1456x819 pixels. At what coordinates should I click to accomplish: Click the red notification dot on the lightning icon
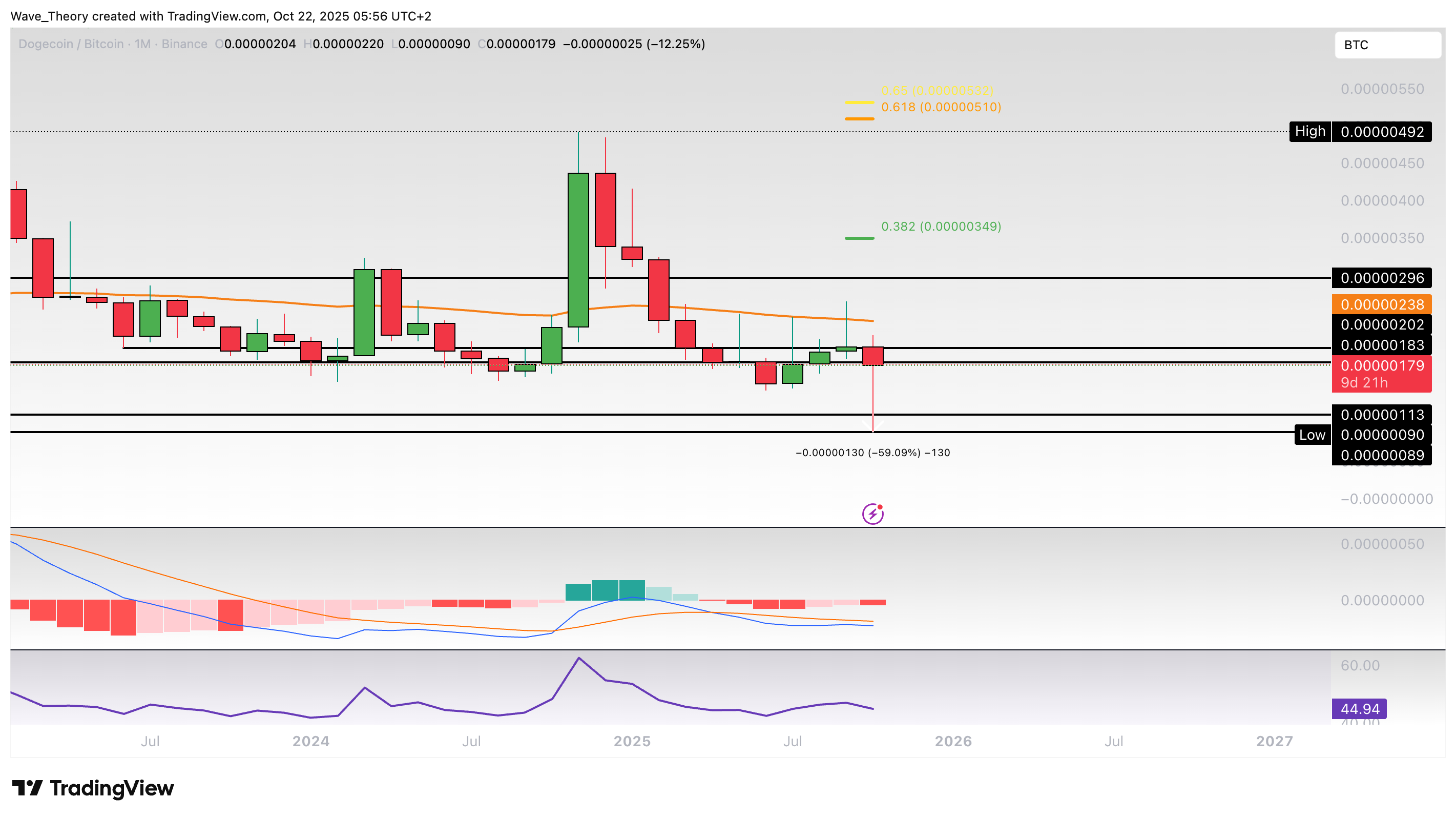[x=881, y=506]
